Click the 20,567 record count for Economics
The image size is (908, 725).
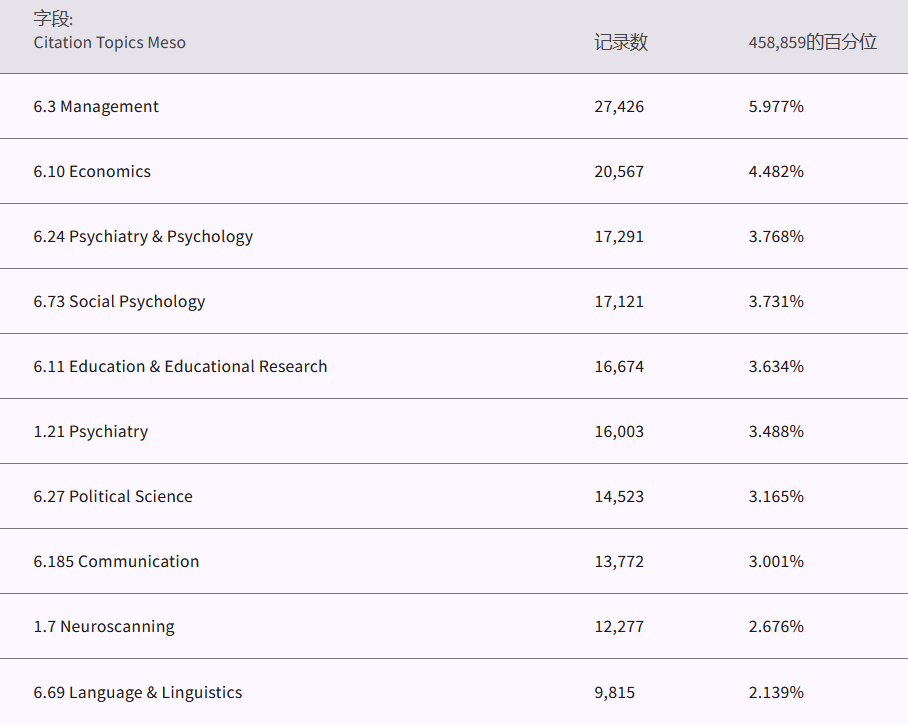(x=619, y=172)
